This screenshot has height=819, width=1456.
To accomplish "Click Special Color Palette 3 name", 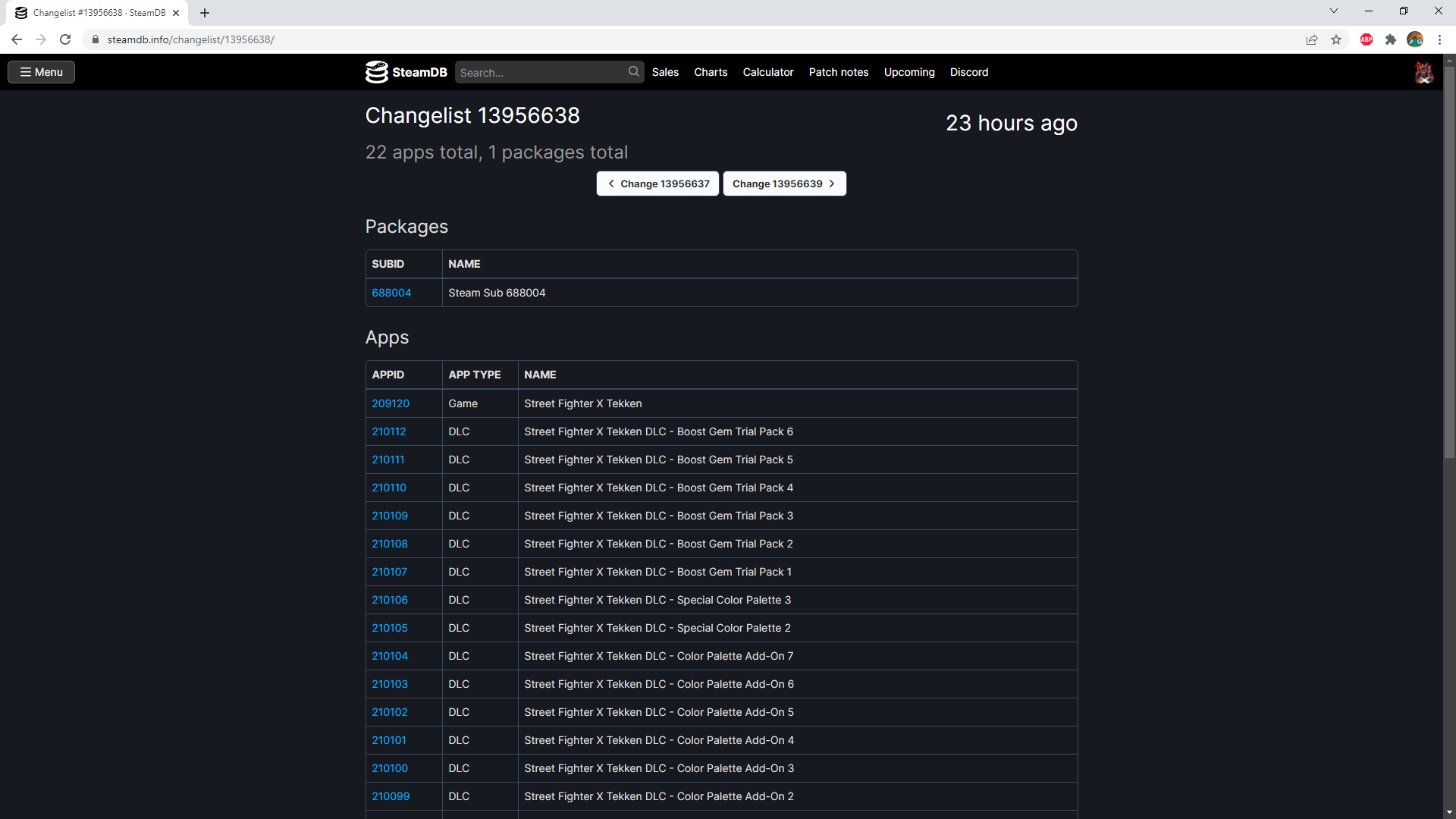I will [657, 600].
